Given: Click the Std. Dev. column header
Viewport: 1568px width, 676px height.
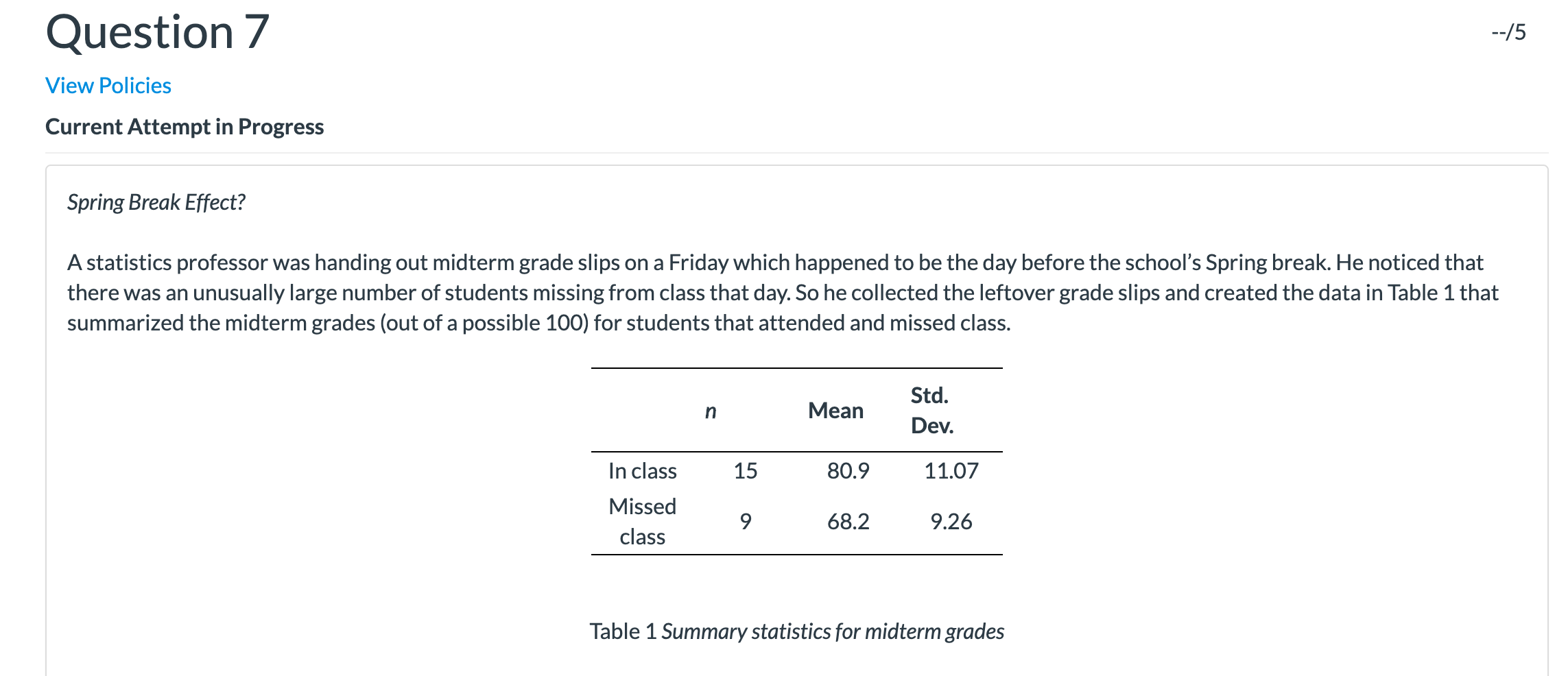Looking at the screenshot, I should 931,410.
